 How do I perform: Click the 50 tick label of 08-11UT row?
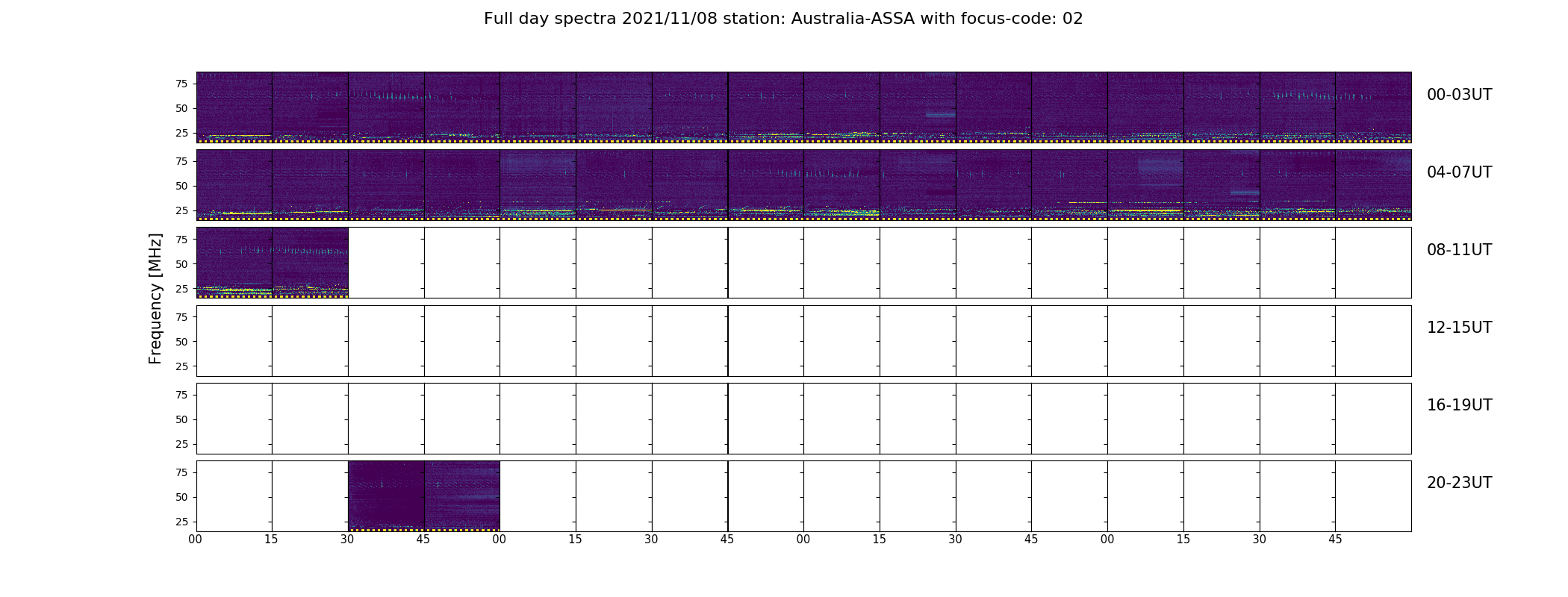181,264
